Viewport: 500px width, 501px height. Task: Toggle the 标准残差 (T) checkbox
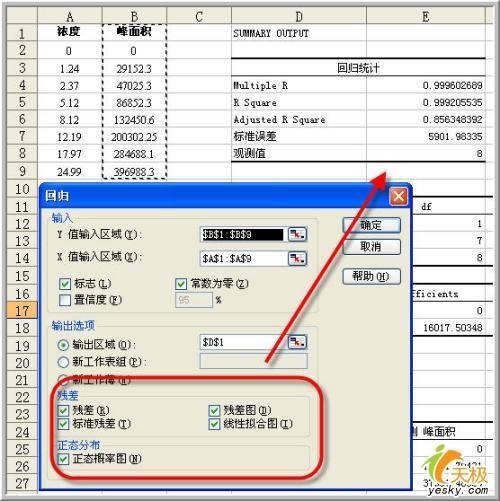63,424
